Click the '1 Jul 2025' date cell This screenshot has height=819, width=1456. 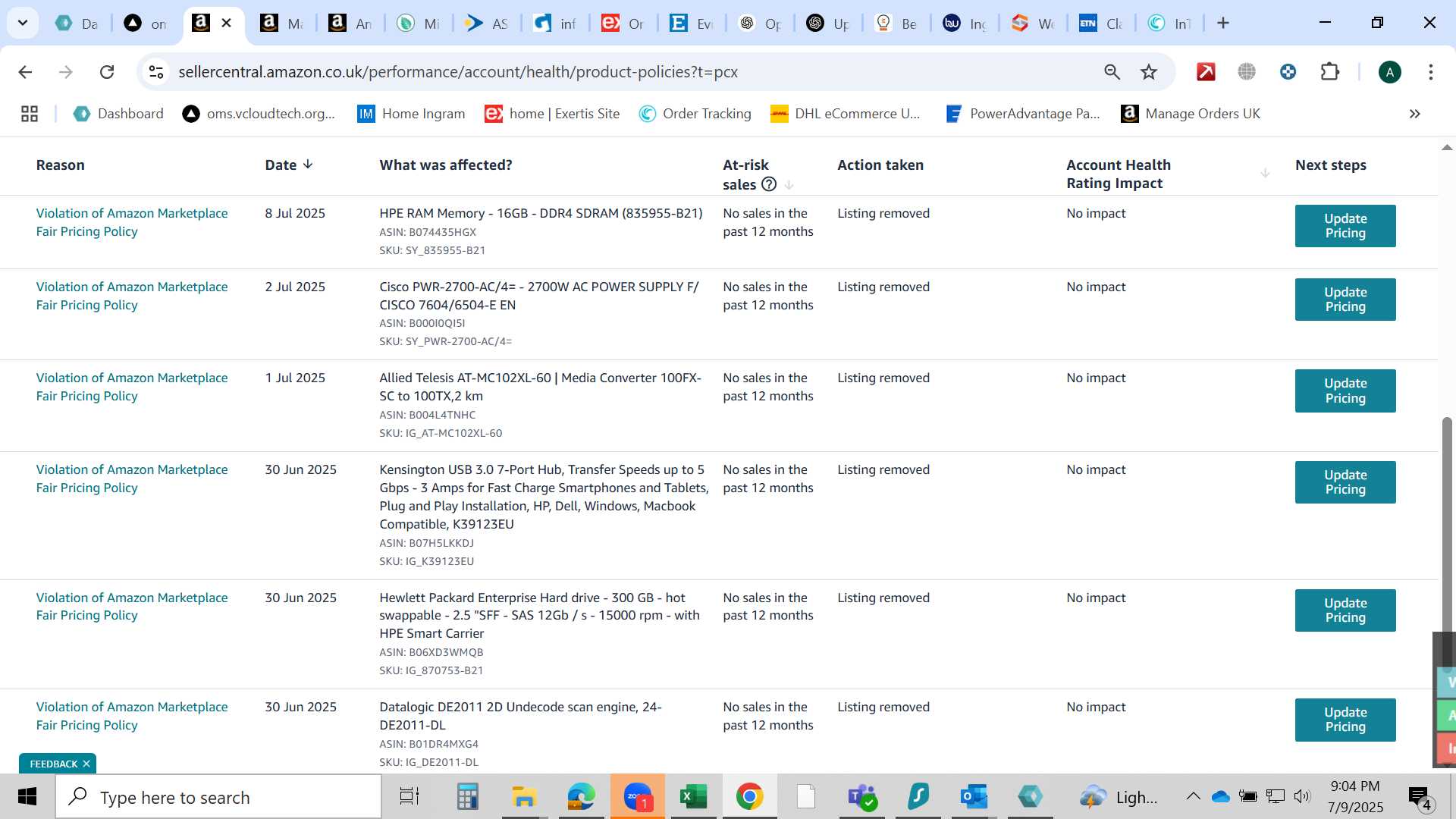295,378
